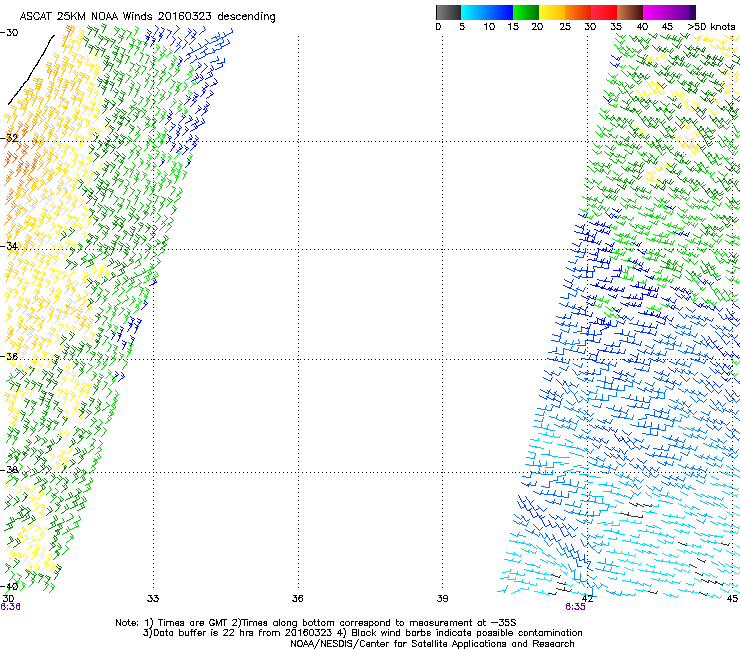The height and width of the screenshot is (650, 740).
Task: Click the legend label '25' under the colorbar
Action: click(x=565, y=27)
